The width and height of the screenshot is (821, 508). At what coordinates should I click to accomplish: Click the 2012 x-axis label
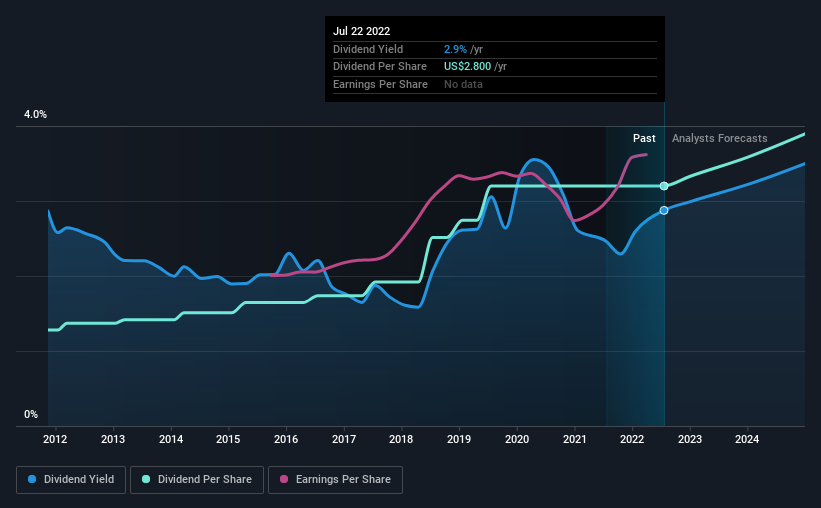point(55,439)
